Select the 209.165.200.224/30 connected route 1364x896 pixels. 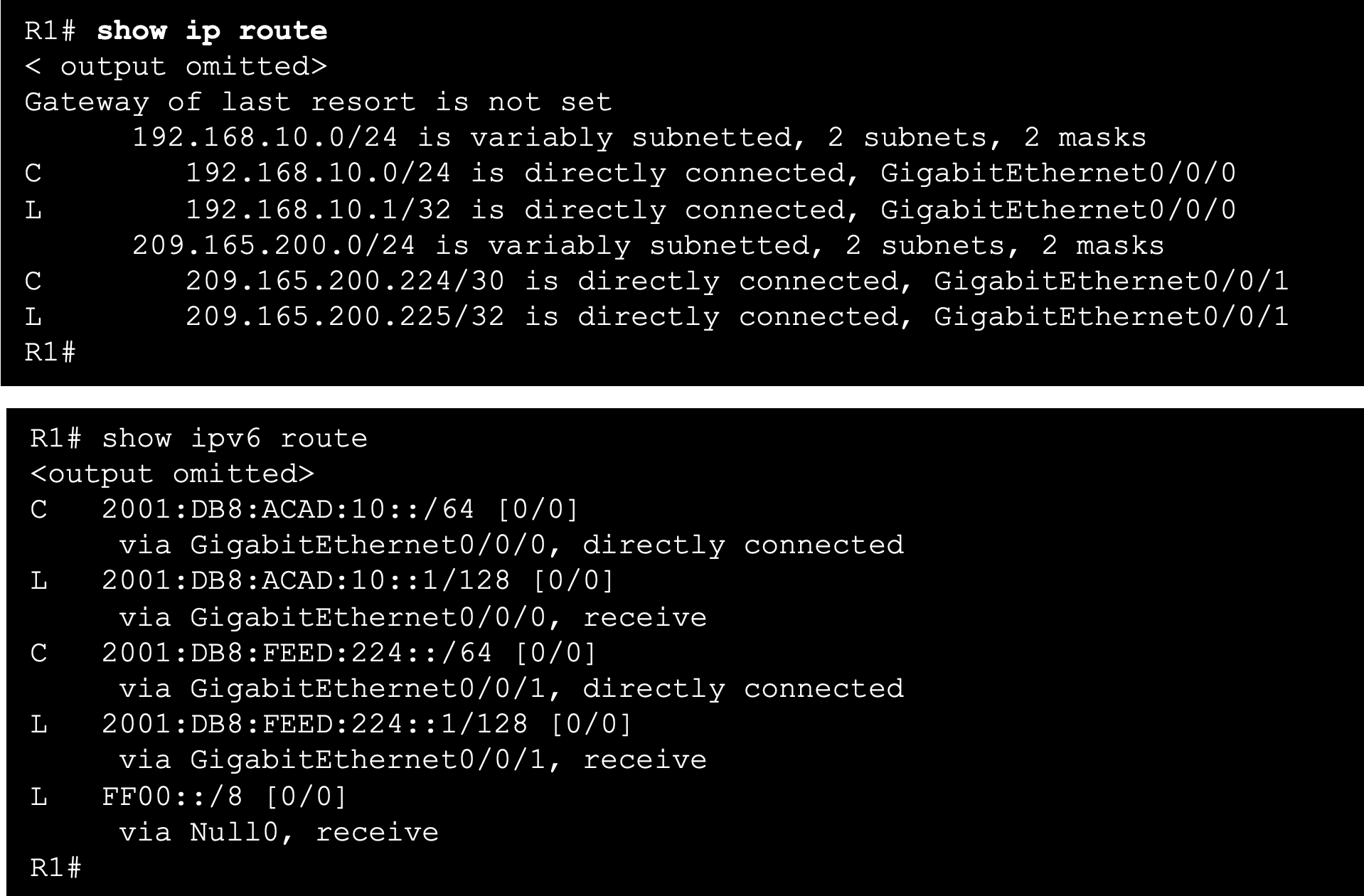coord(656,282)
